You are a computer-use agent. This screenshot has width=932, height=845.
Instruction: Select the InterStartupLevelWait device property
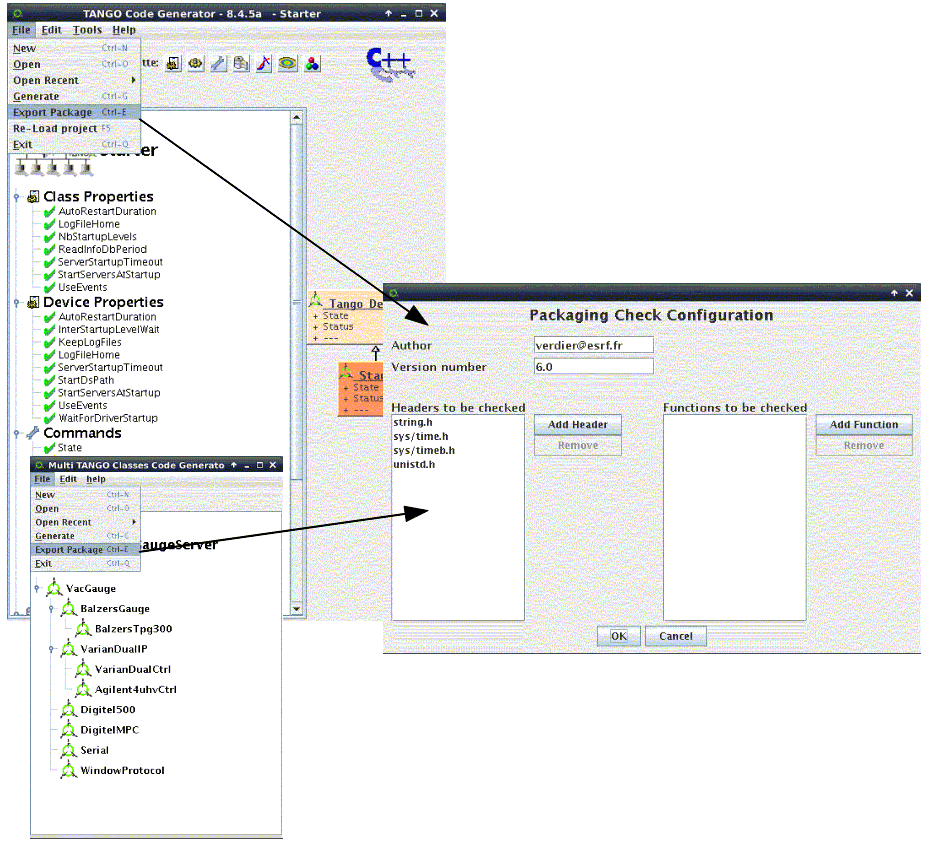(x=109, y=330)
